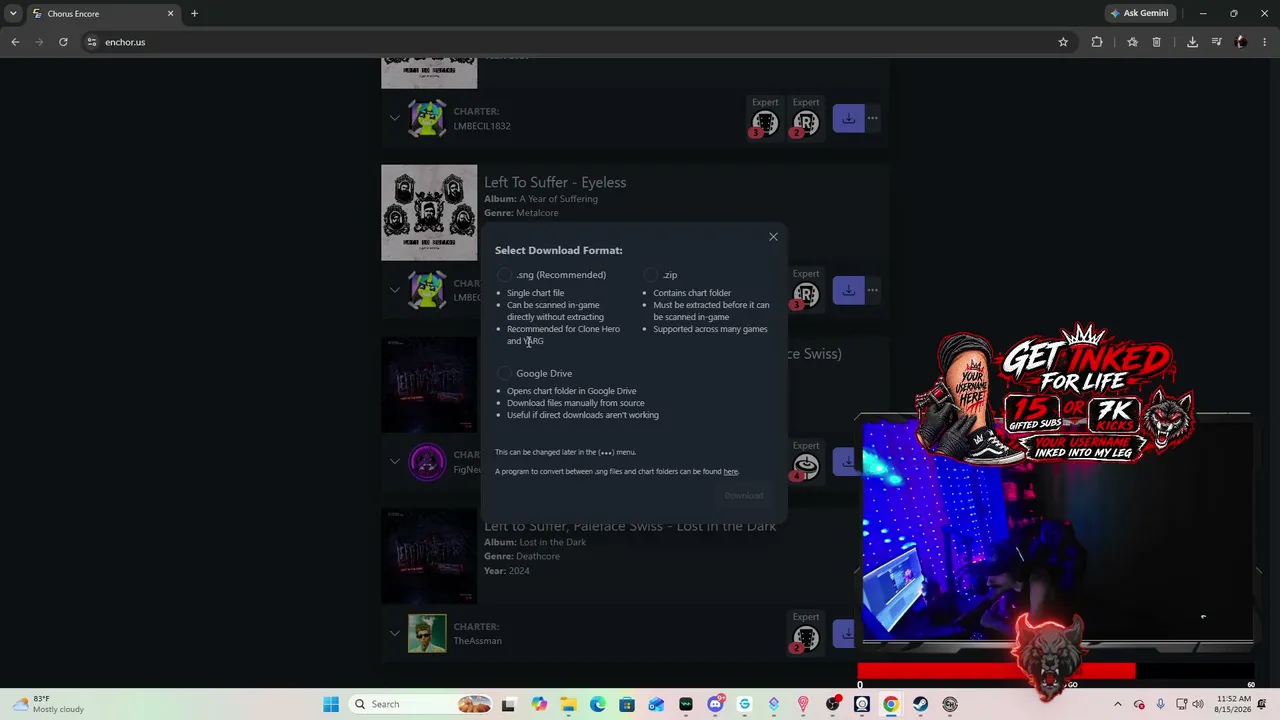Open the tab search dropdown

[13, 14]
